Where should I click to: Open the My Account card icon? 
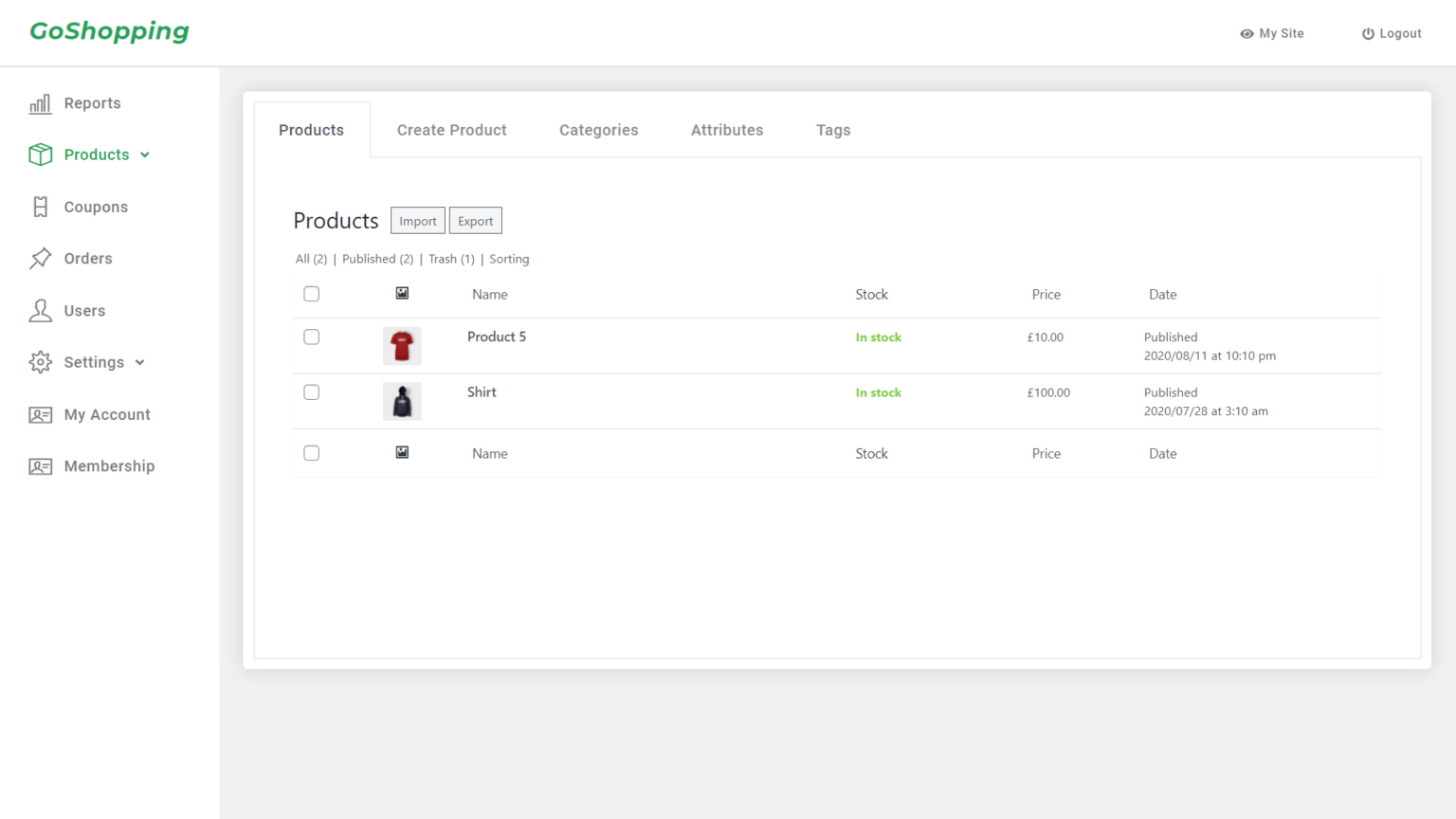coord(40,414)
